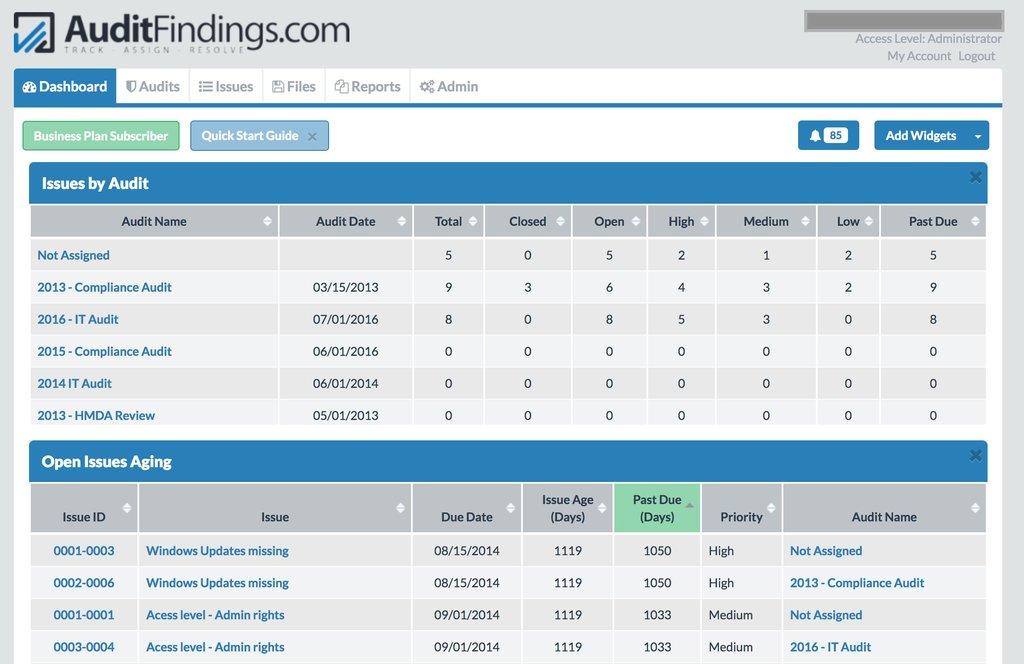Image resolution: width=1024 pixels, height=664 pixels.
Task: Open the Add Widgets dropdown arrow
Action: (x=978, y=136)
